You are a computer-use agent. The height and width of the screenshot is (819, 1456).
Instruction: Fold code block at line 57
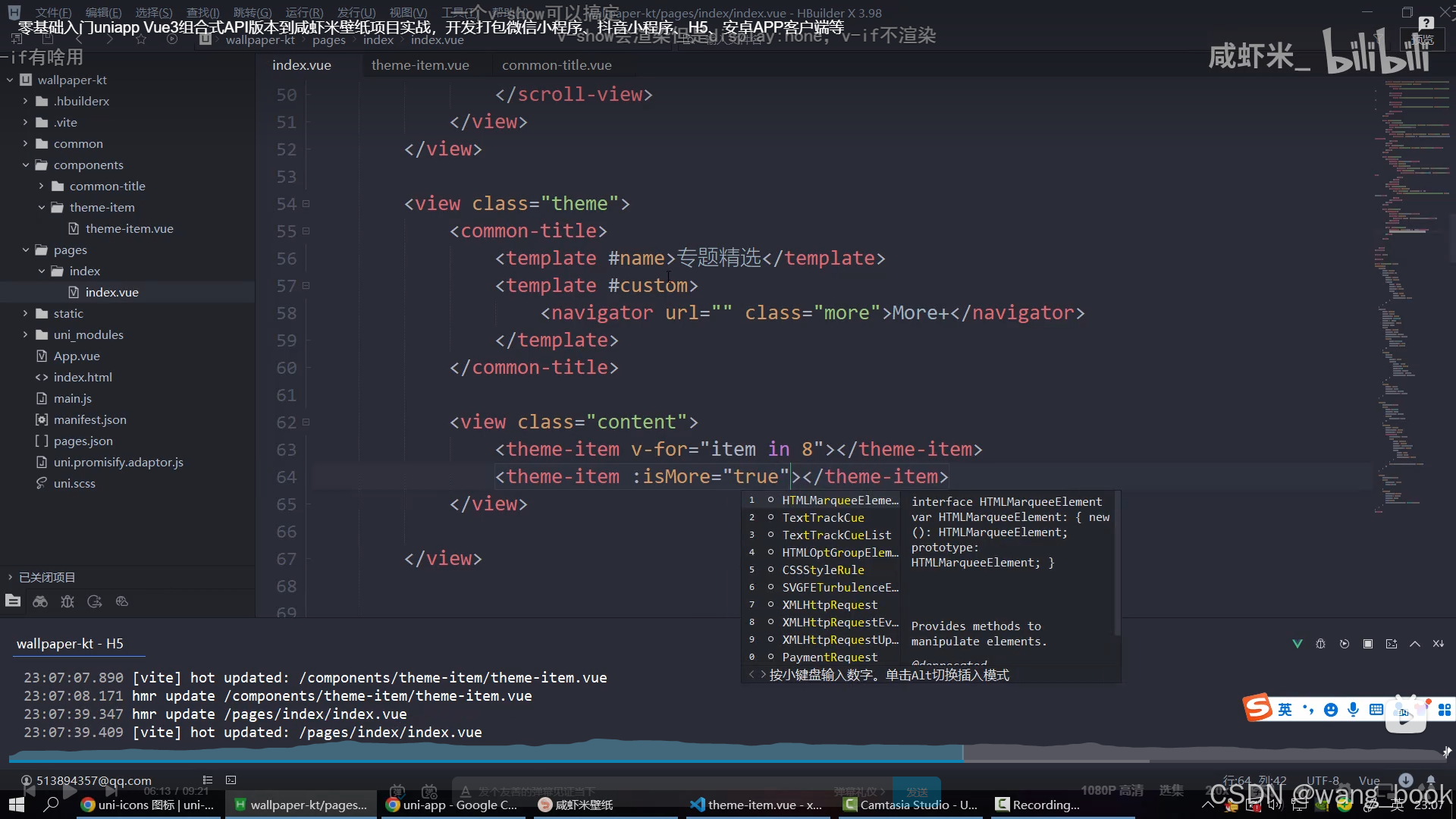(306, 286)
